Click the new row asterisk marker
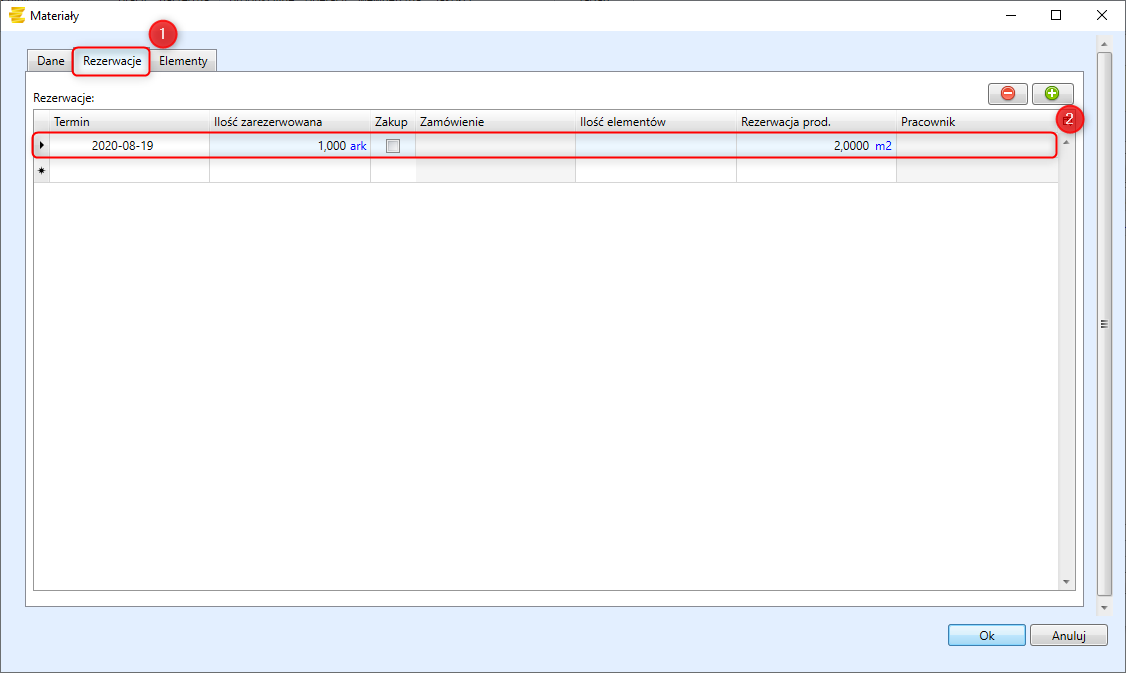 point(41,172)
